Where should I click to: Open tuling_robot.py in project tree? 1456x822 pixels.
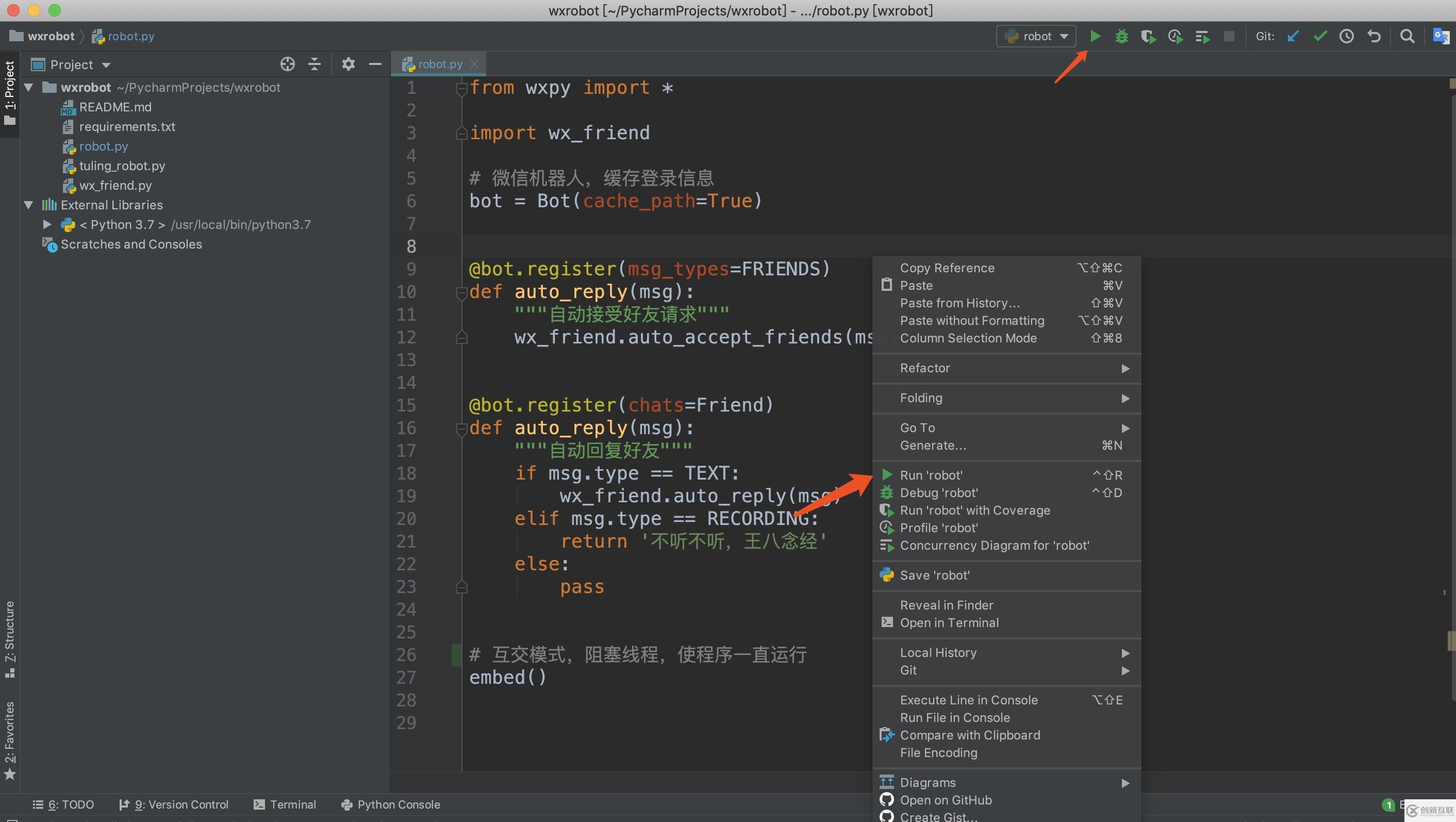click(x=122, y=166)
